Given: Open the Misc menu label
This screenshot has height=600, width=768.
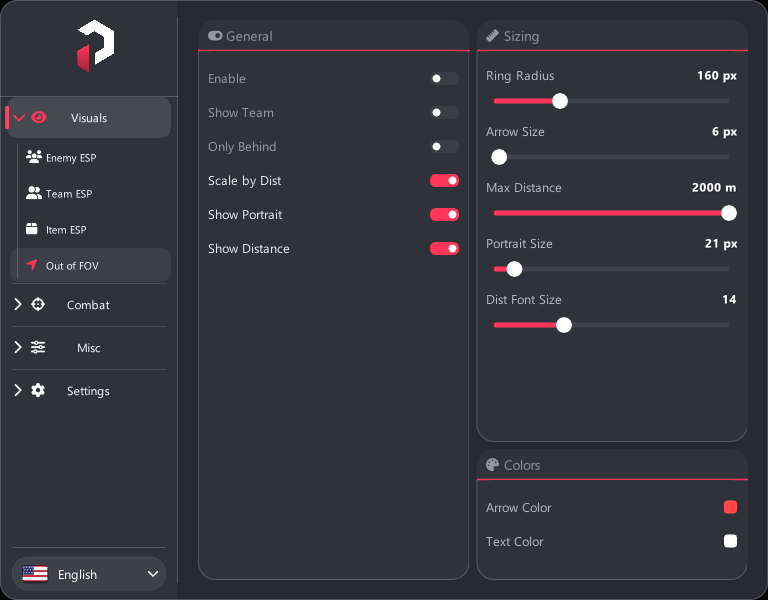Looking at the screenshot, I should 89,348.
